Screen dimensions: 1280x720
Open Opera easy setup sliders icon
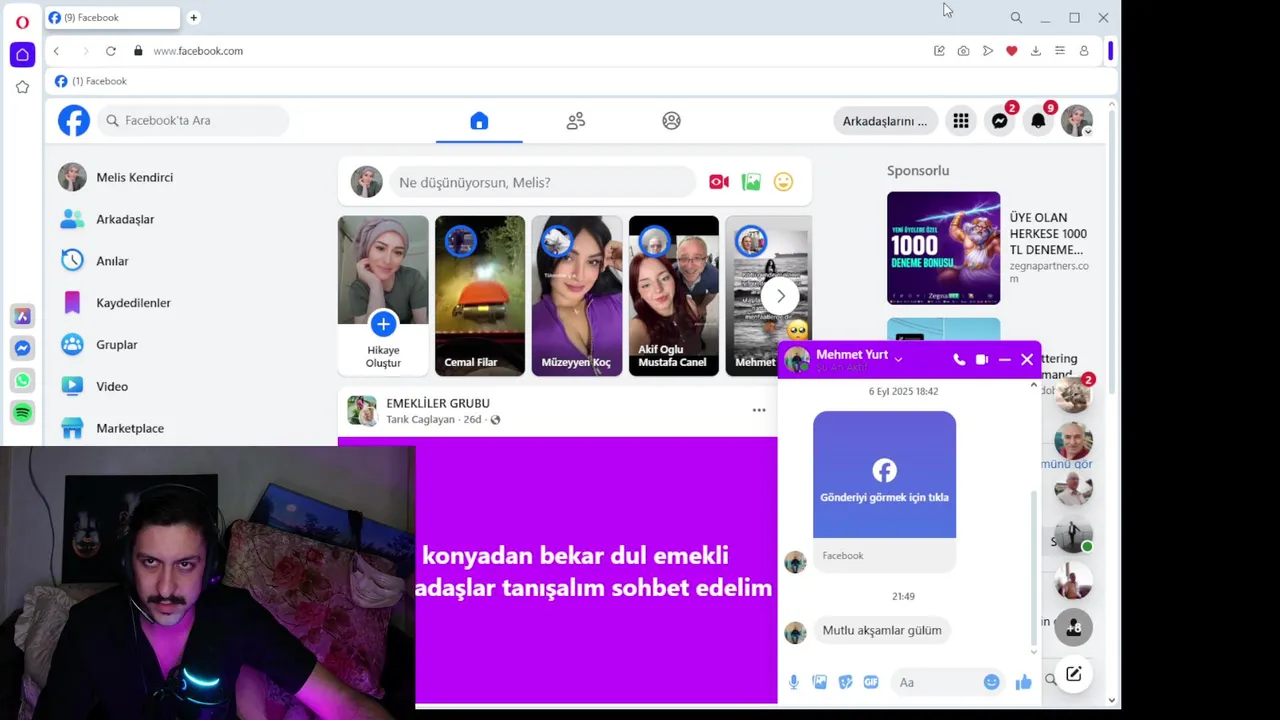click(x=1060, y=51)
